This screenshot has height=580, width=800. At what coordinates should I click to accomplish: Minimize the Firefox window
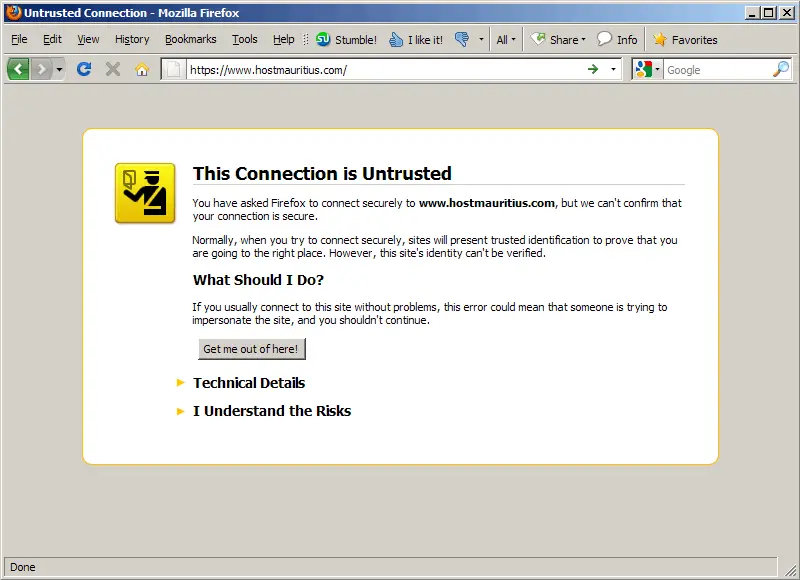751,13
